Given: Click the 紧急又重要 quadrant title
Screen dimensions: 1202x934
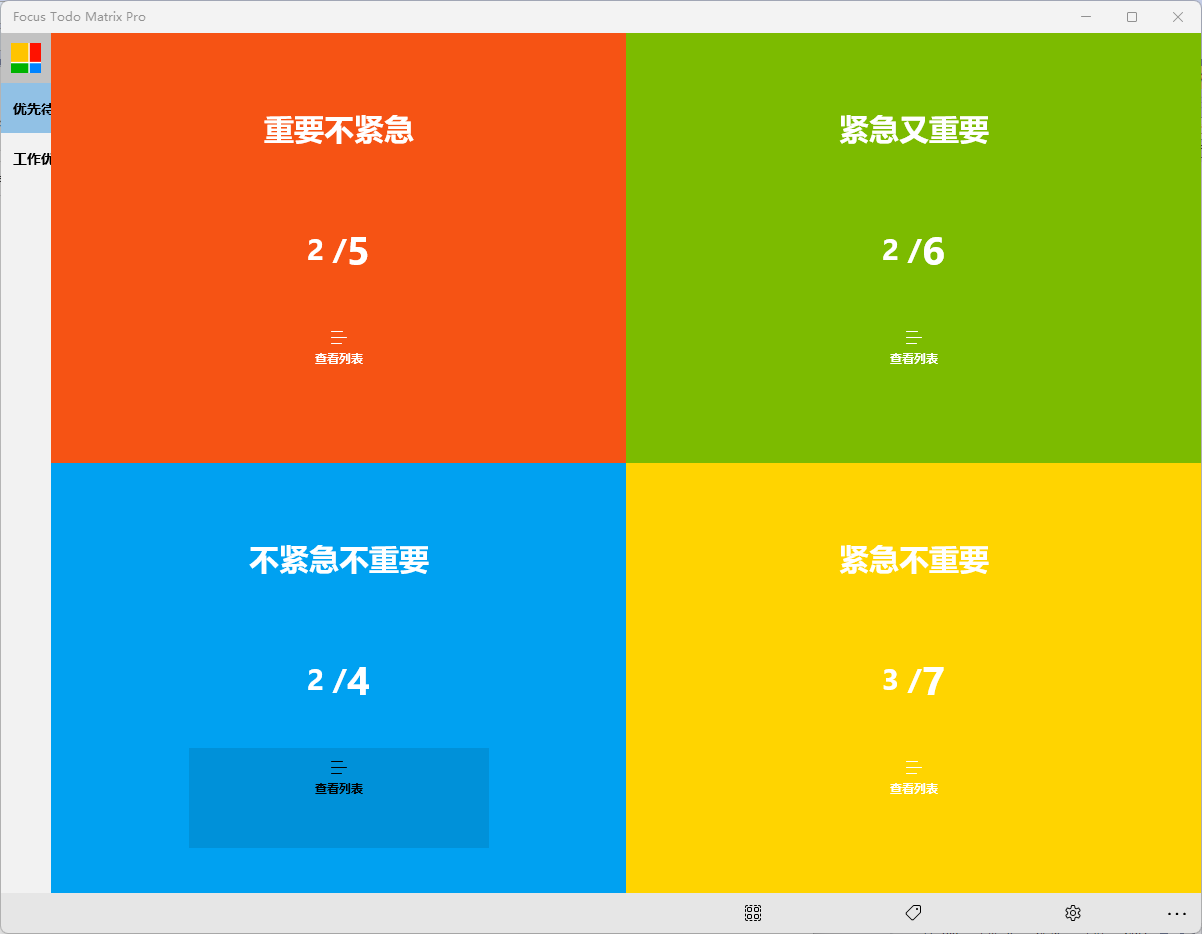Looking at the screenshot, I should pos(912,129).
